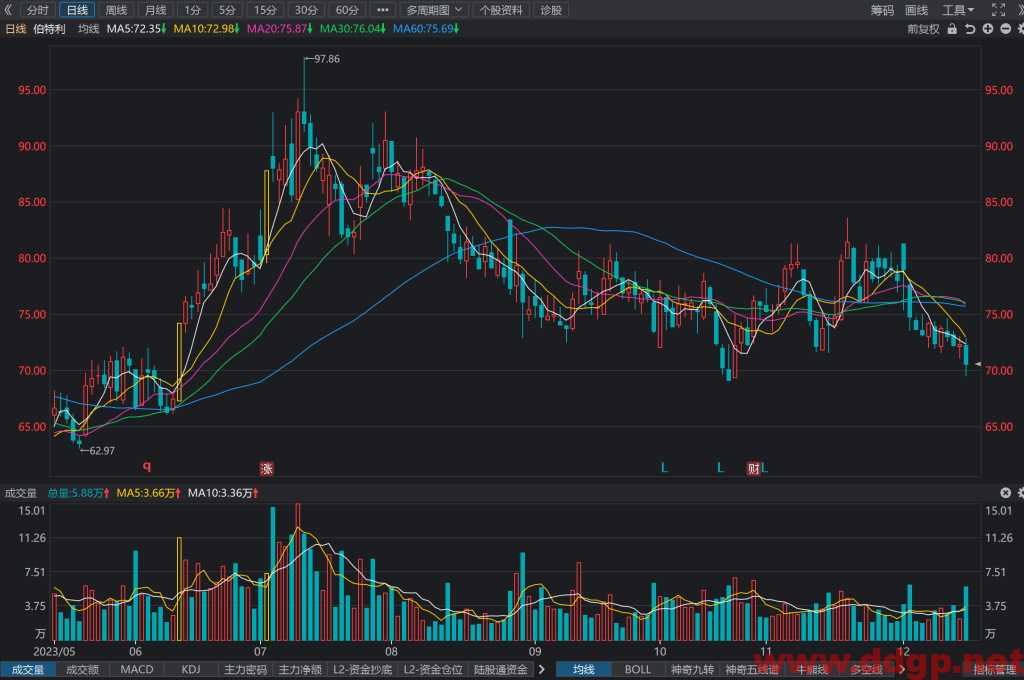Click the 2023/05 date label on the axis
1024x680 pixels.
pyautogui.click(x=54, y=651)
